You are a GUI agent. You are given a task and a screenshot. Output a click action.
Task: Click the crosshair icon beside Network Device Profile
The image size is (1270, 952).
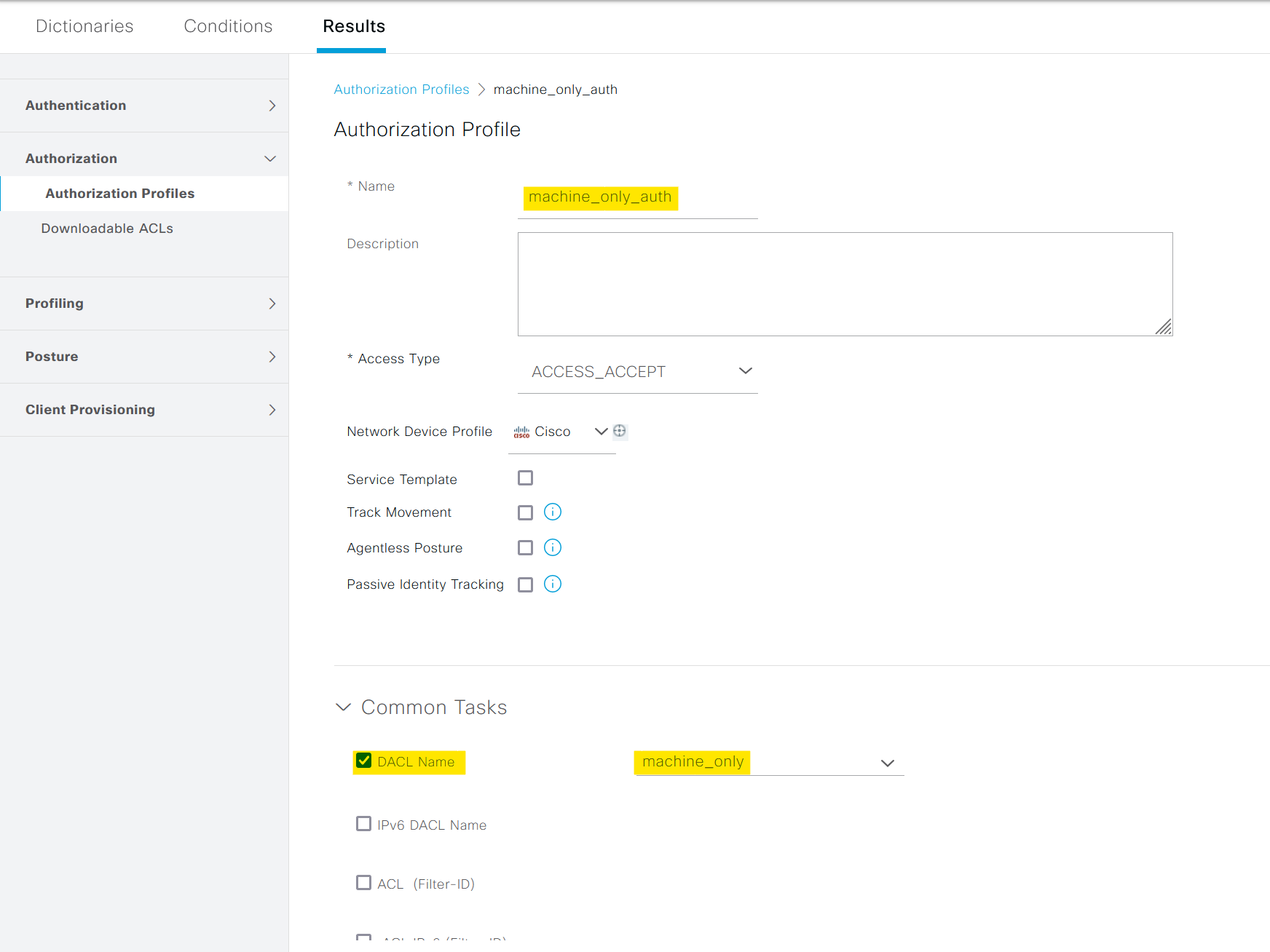point(620,431)
